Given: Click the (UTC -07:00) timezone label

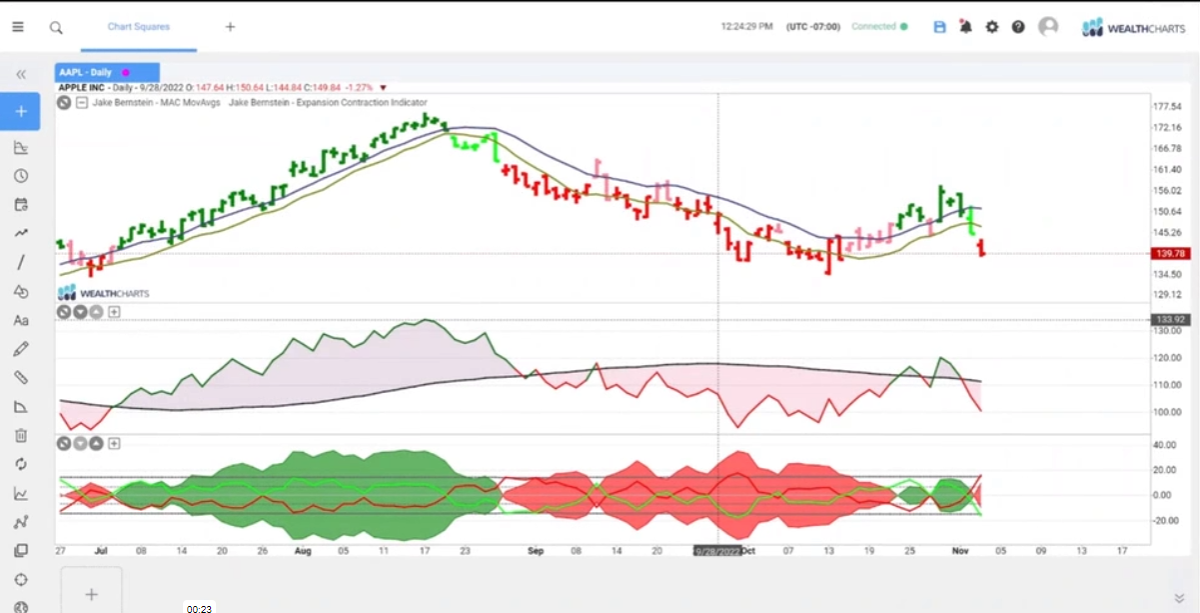Looking at the screenshot, I should pyautogui.click(x=813, y=27).
